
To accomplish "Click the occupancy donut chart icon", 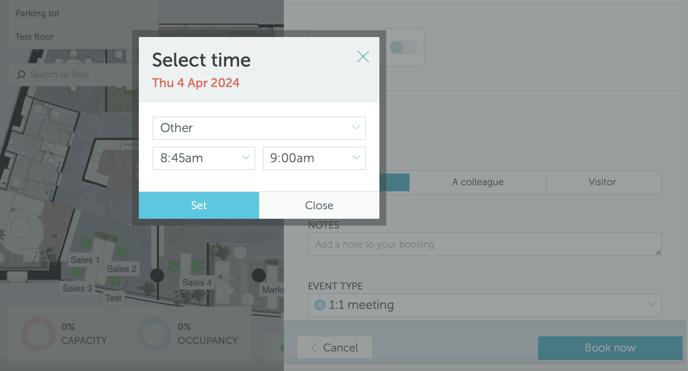I will (x=154, y=334).
